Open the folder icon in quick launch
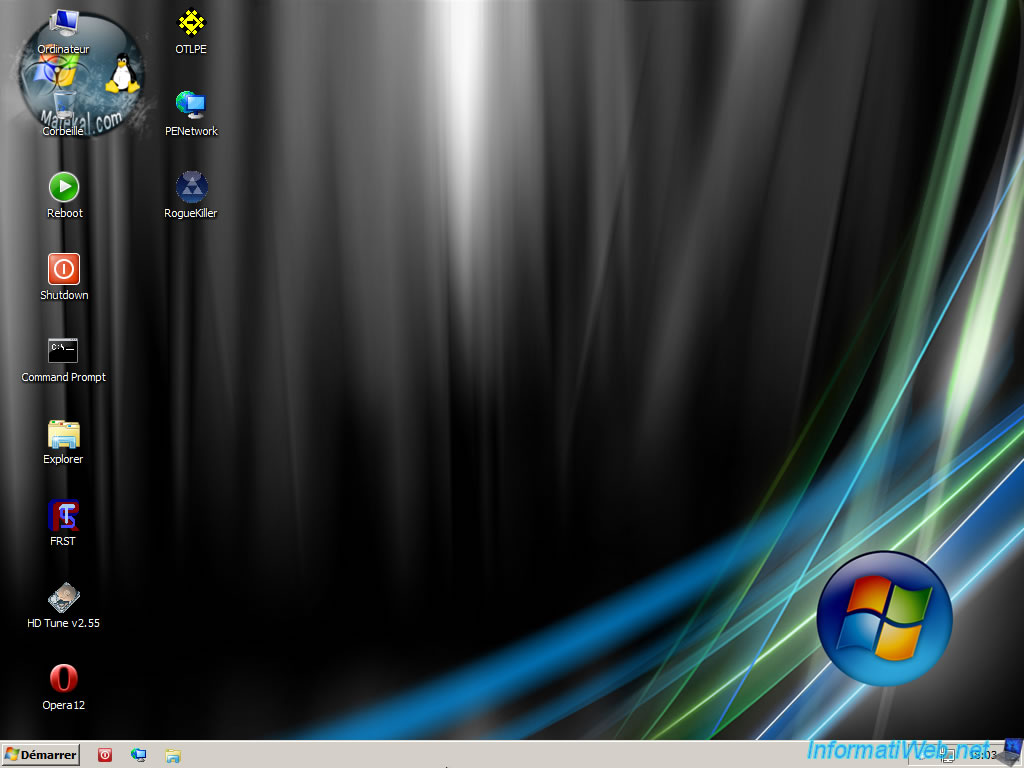1024x768 pixels. [173, 755]
